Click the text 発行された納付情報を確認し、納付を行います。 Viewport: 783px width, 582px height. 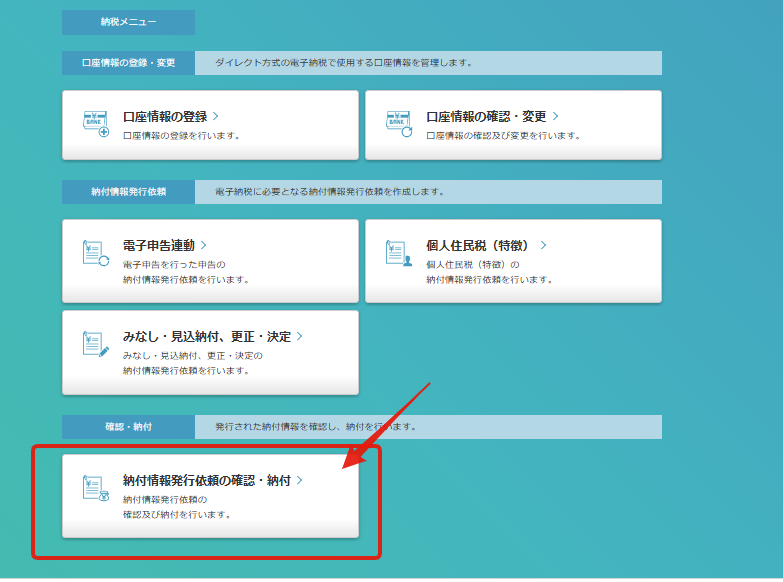(x=316, y=427)
